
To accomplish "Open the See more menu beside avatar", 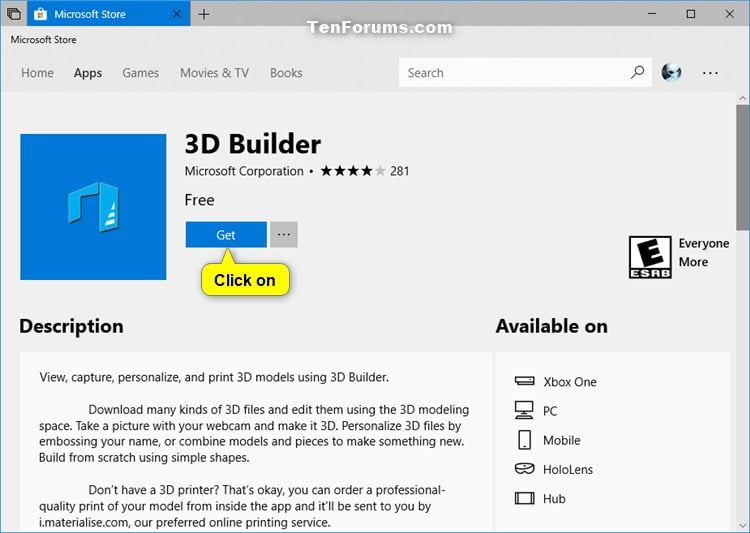I will coord(710,73).
